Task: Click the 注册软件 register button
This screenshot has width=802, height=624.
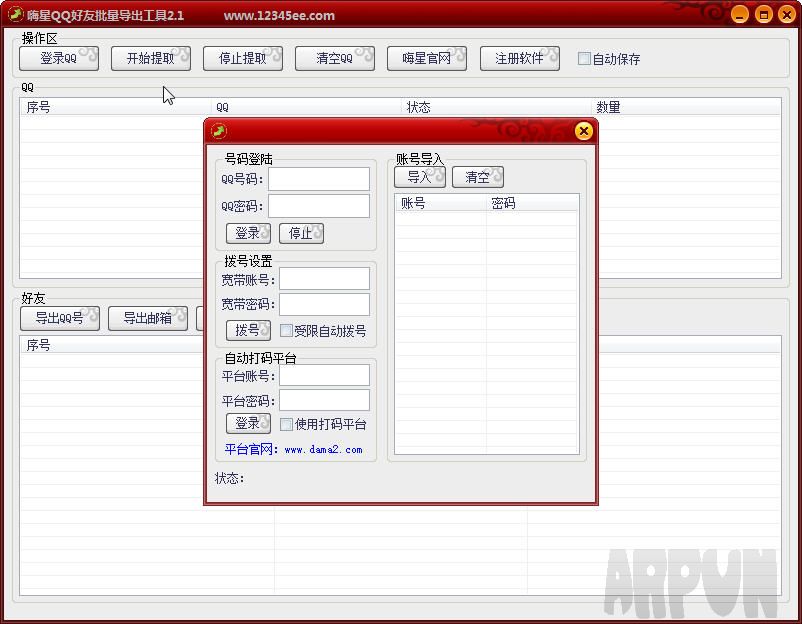Action: click(520, 58)
